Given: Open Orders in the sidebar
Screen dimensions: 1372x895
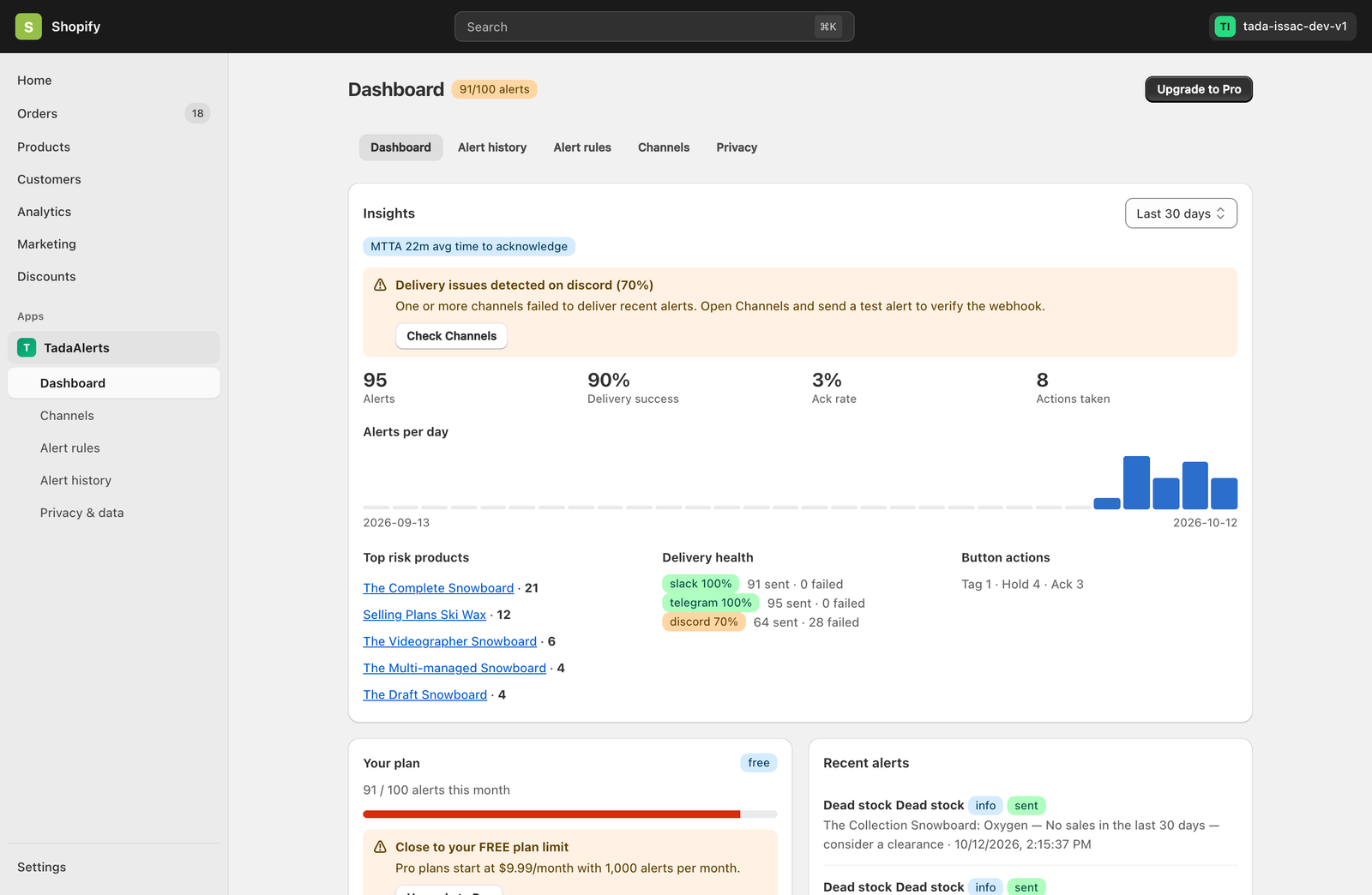Looking at the screenshot, I should point(113,113).
